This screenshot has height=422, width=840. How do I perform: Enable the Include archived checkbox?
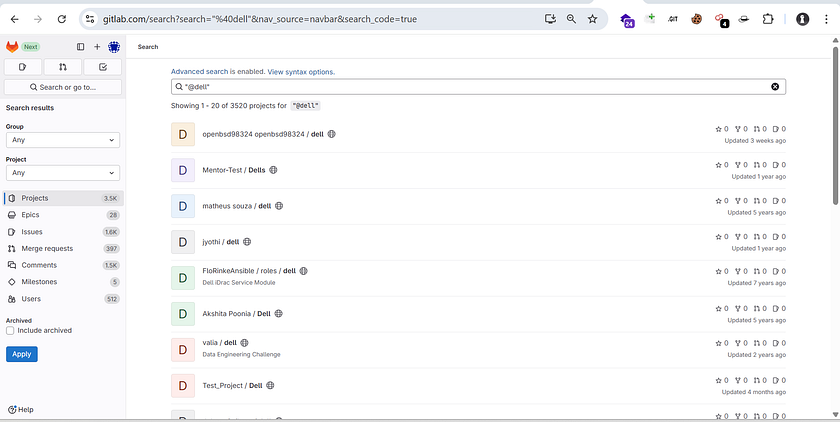click(10, 330)
